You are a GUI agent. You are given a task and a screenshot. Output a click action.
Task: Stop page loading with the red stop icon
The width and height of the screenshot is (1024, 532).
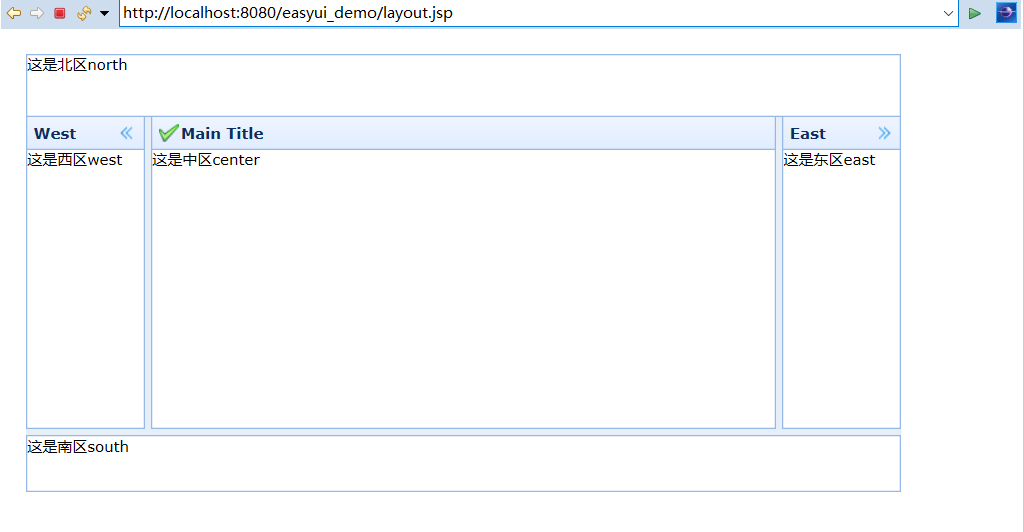click(x=59, y=13)
